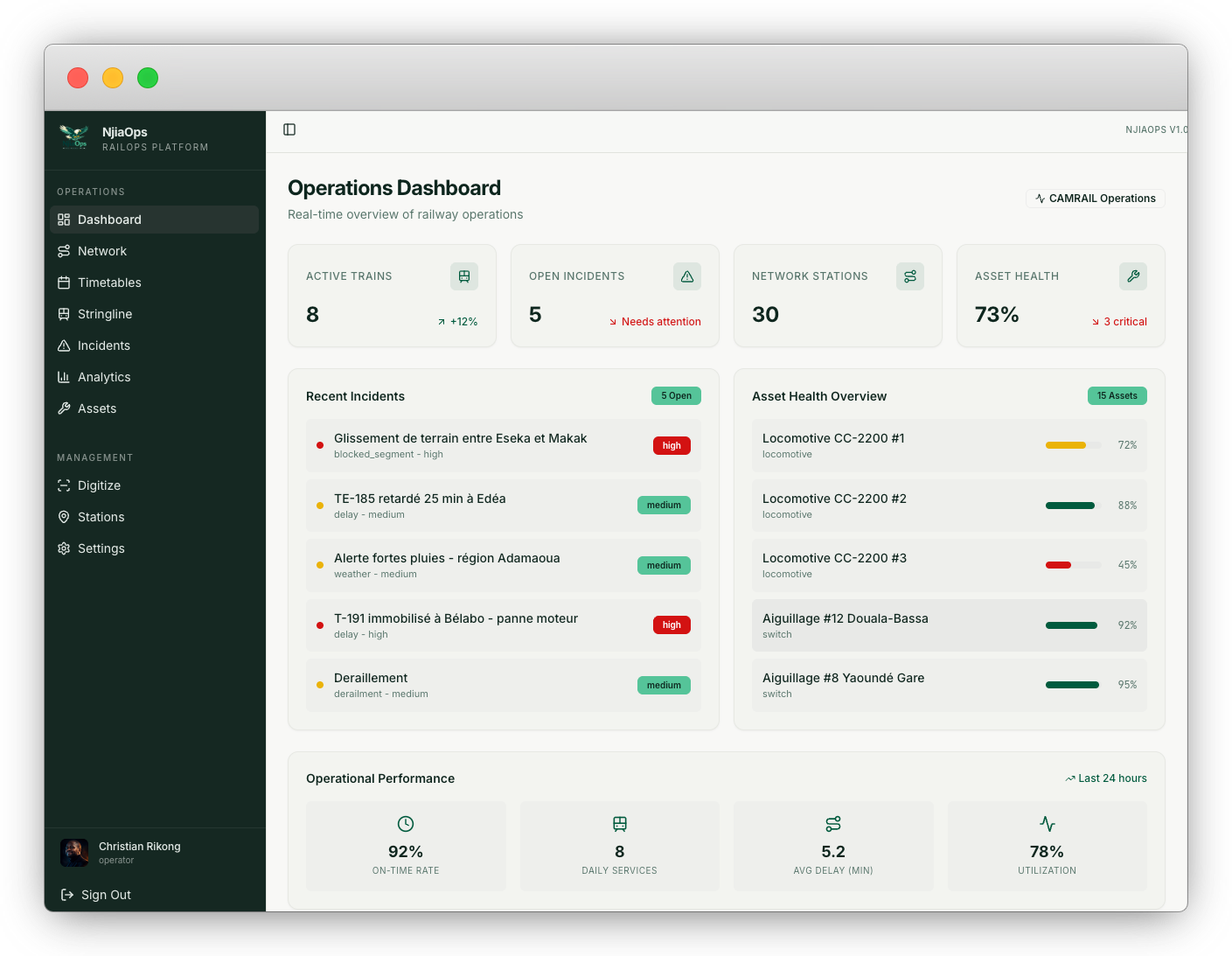Navigate to Incidents in sidebar
1232x956 pixels.
[x=104, y=345]
